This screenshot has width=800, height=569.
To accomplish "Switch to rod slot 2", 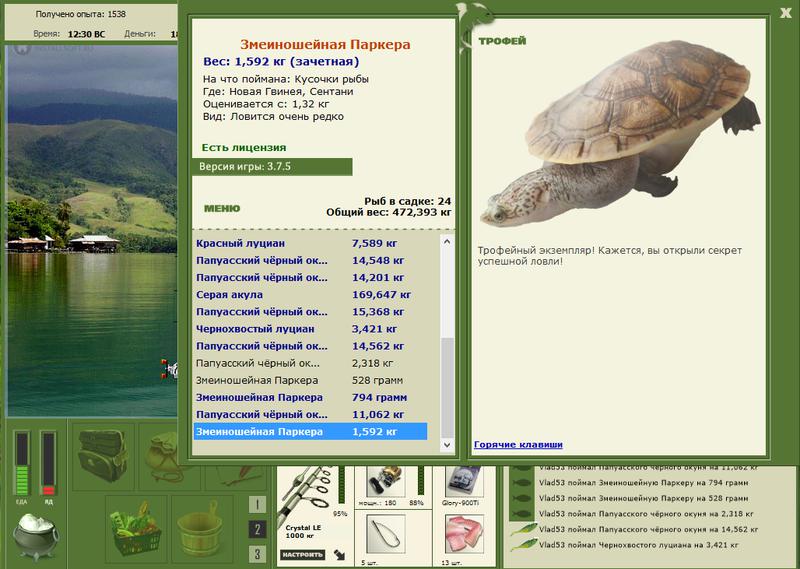I will point(257,529).
